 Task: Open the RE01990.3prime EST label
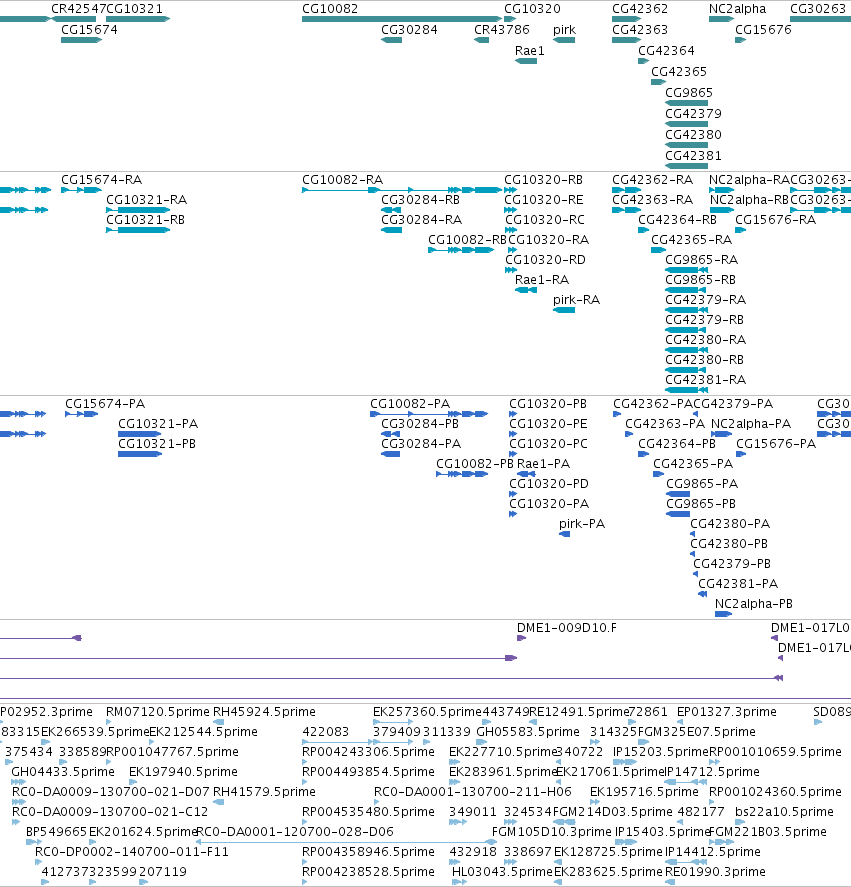click(x=715, y=872)
